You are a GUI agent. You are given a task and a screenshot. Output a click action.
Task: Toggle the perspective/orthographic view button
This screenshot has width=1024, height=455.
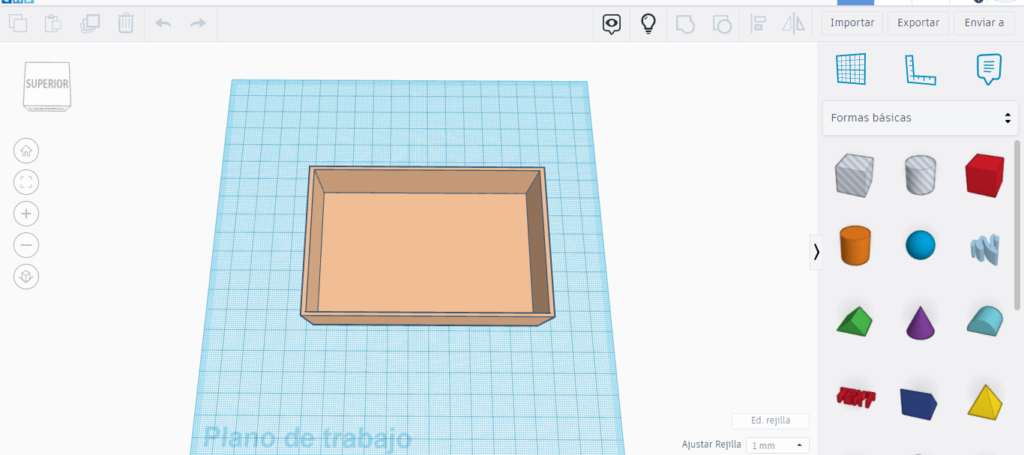[x=26, y=276]
